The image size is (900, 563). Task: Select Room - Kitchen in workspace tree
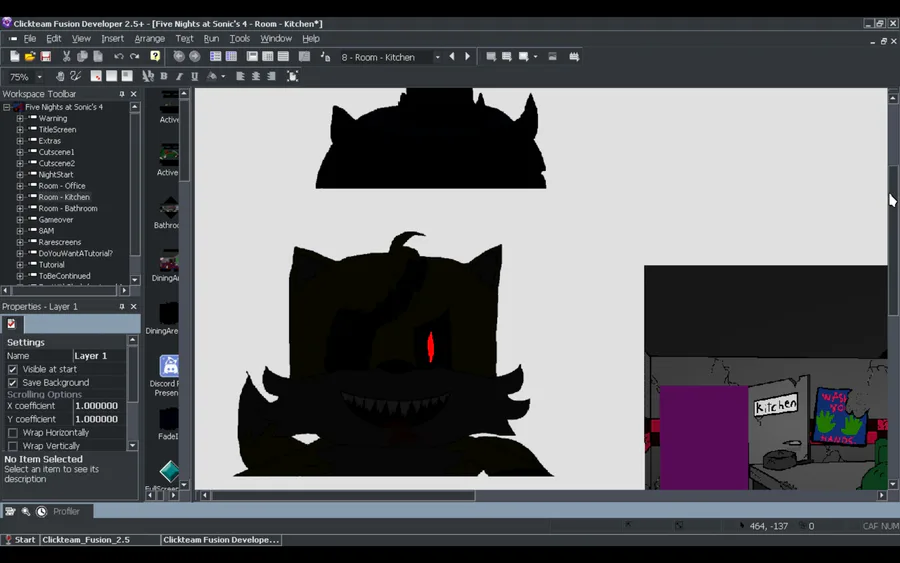pos(64,197)
